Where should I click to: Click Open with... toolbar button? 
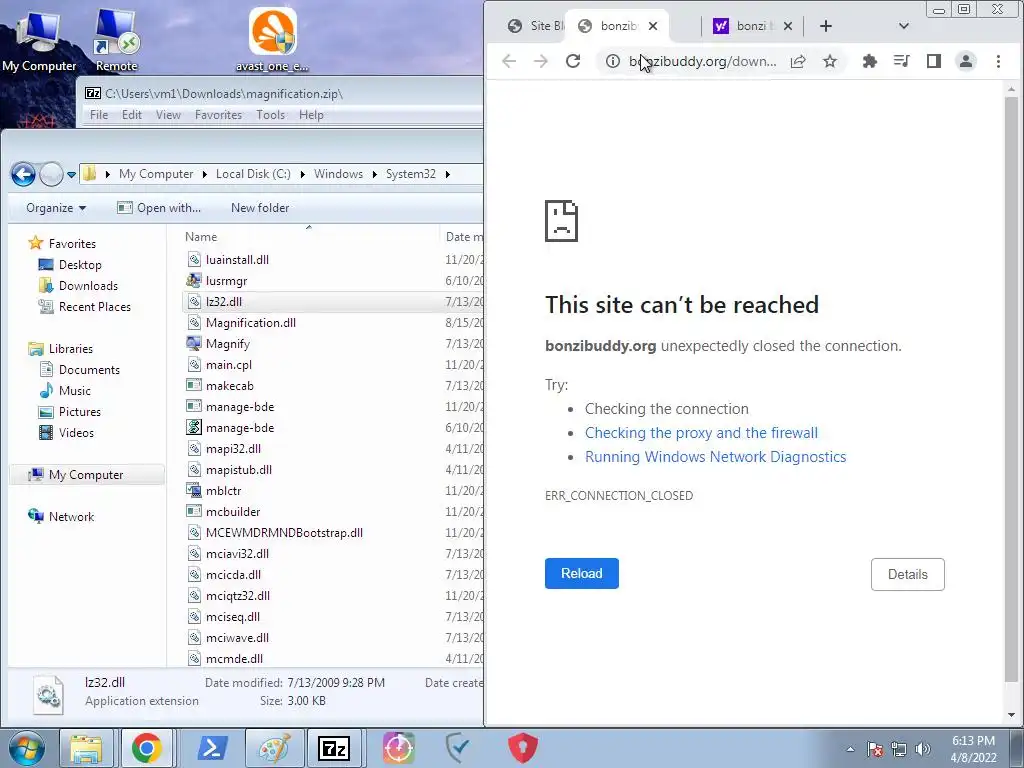[159, 208]
